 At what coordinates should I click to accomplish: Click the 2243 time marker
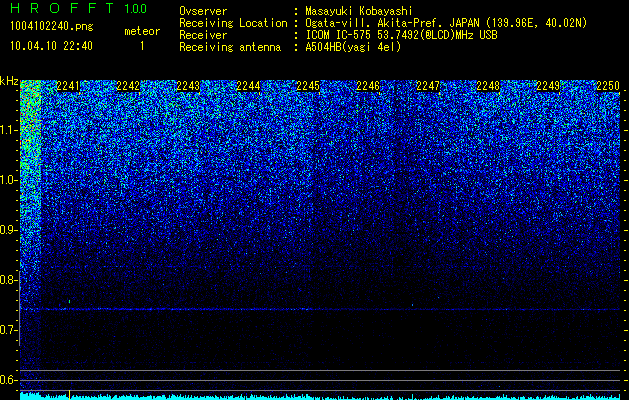click(x=188, y=86)
